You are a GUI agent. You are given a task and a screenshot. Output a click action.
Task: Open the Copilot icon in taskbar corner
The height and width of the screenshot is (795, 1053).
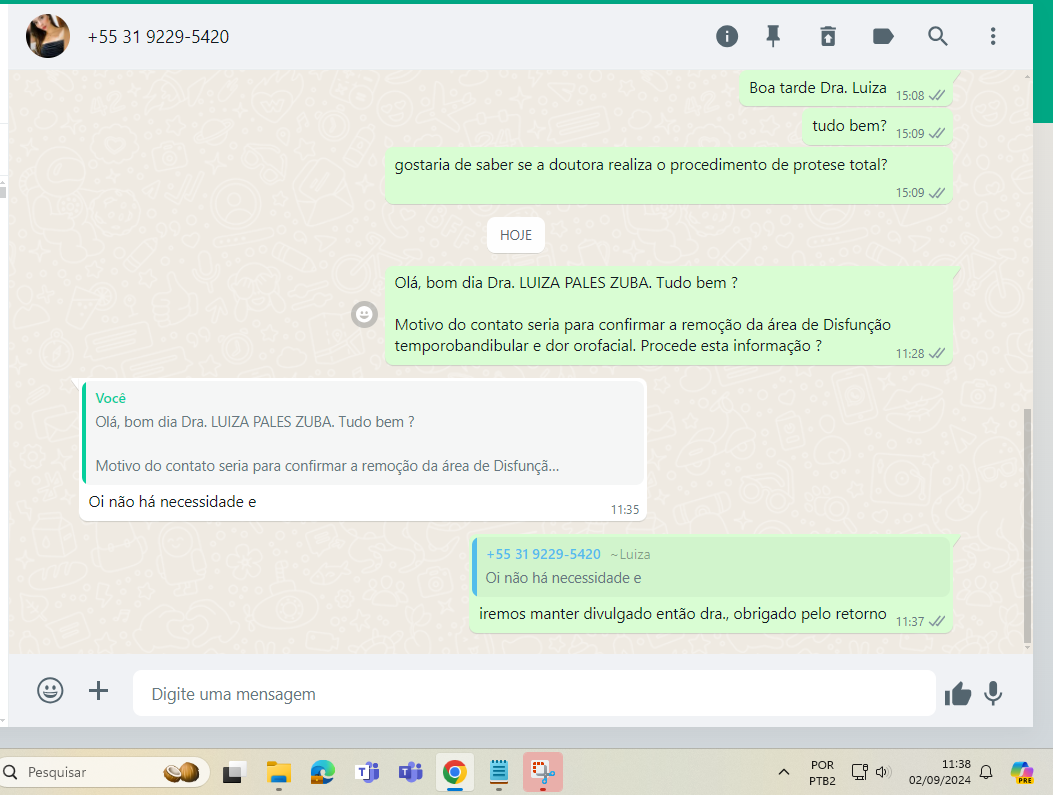tap(1022, 772)
